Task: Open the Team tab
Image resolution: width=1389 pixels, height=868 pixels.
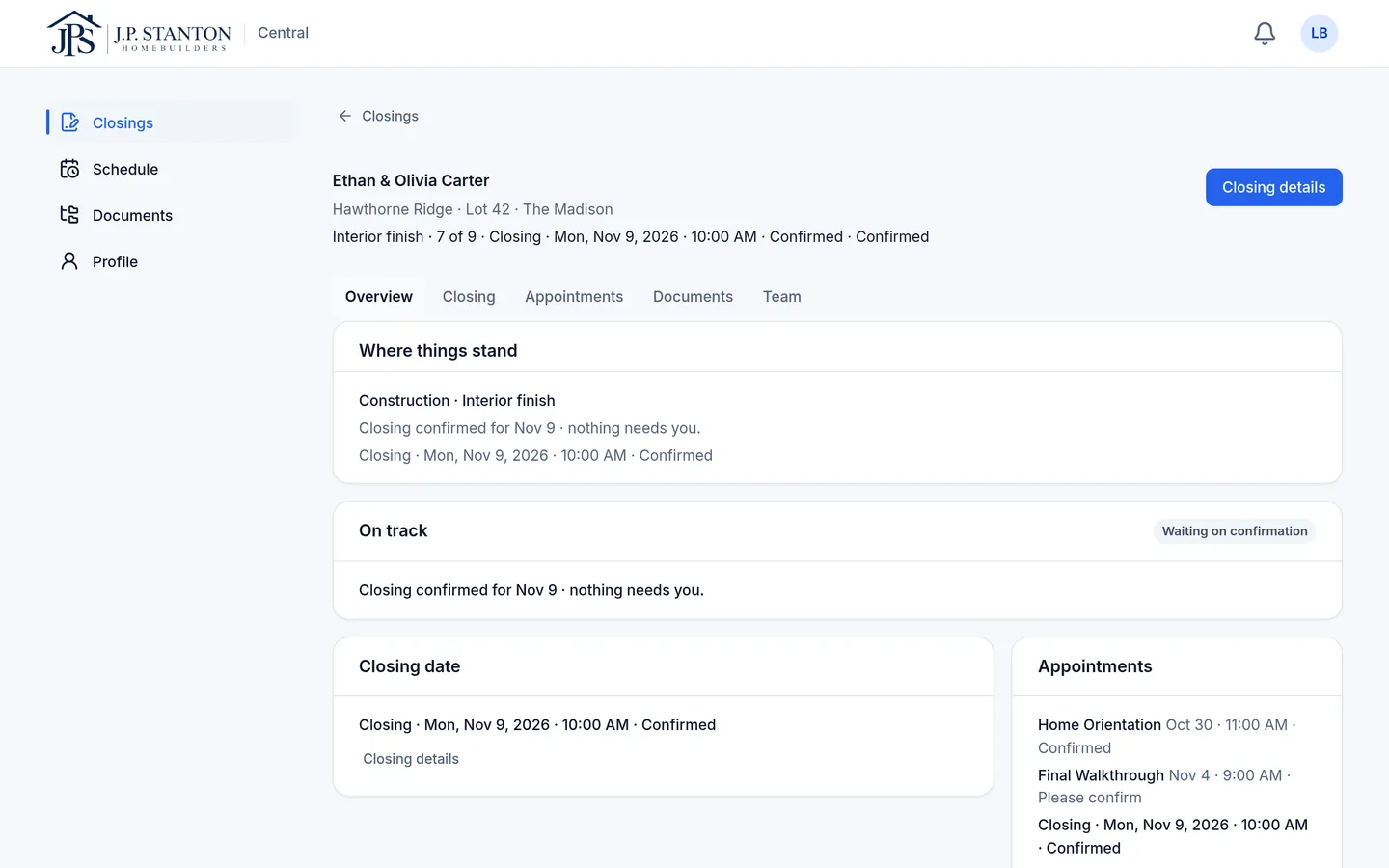Action: 782,297
